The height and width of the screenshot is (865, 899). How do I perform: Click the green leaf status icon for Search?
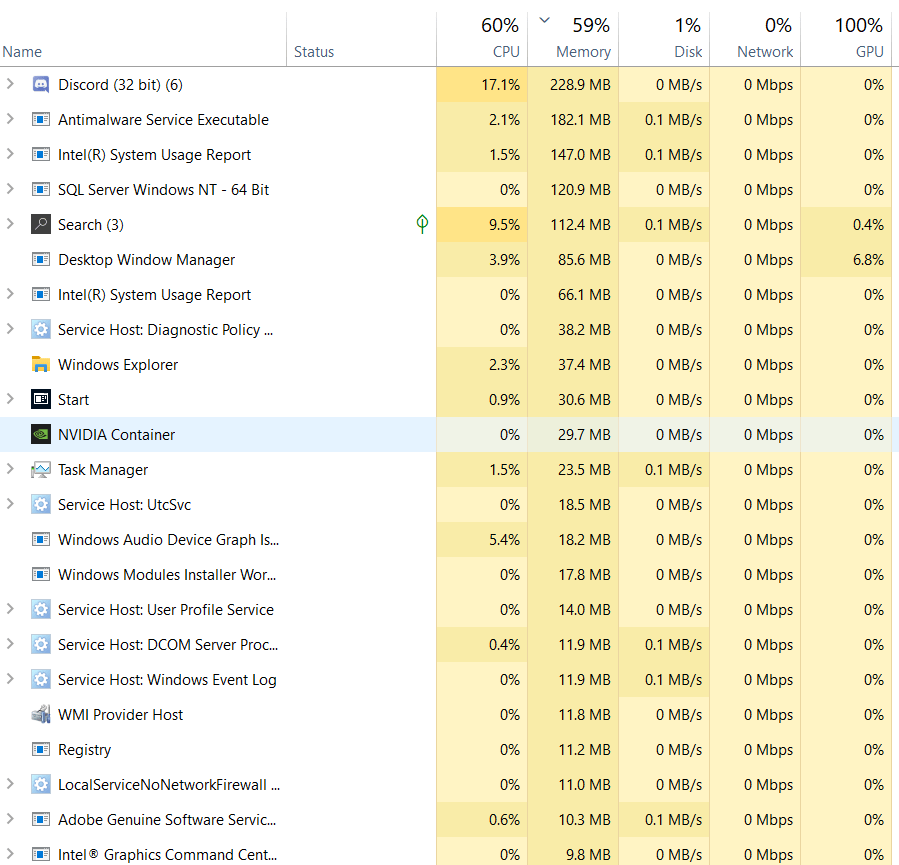tap(422, 224)
